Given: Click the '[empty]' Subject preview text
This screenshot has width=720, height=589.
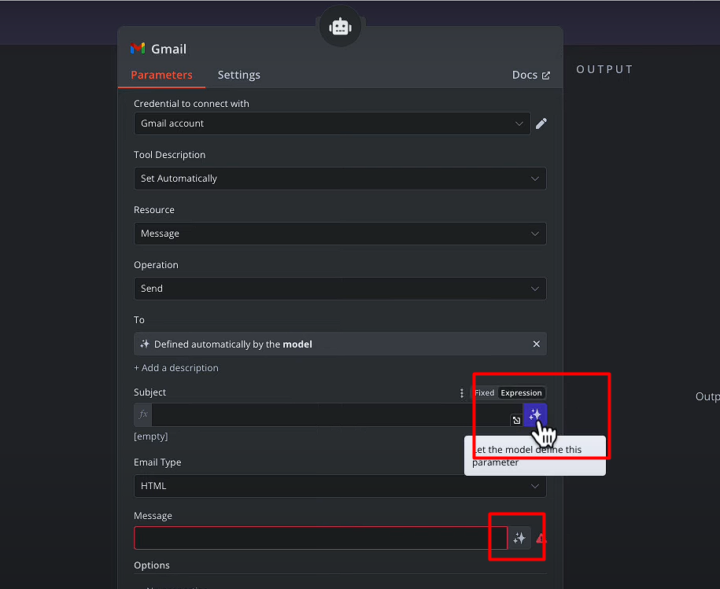Looking at the screenshot, I should click(151, 436).
